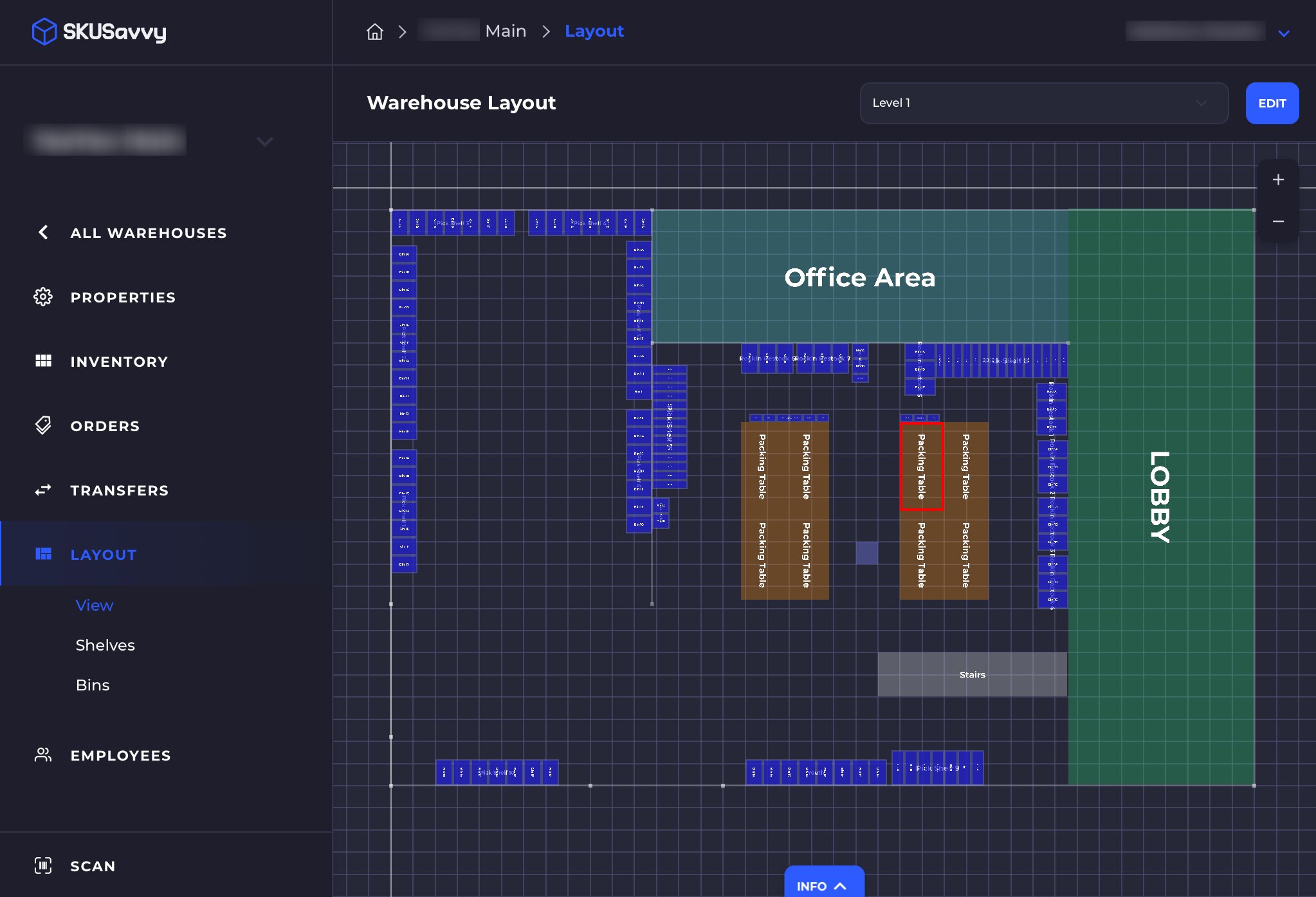Select the View submenu item
This screenshot has height=897, width=1316.
coord(94,605)
